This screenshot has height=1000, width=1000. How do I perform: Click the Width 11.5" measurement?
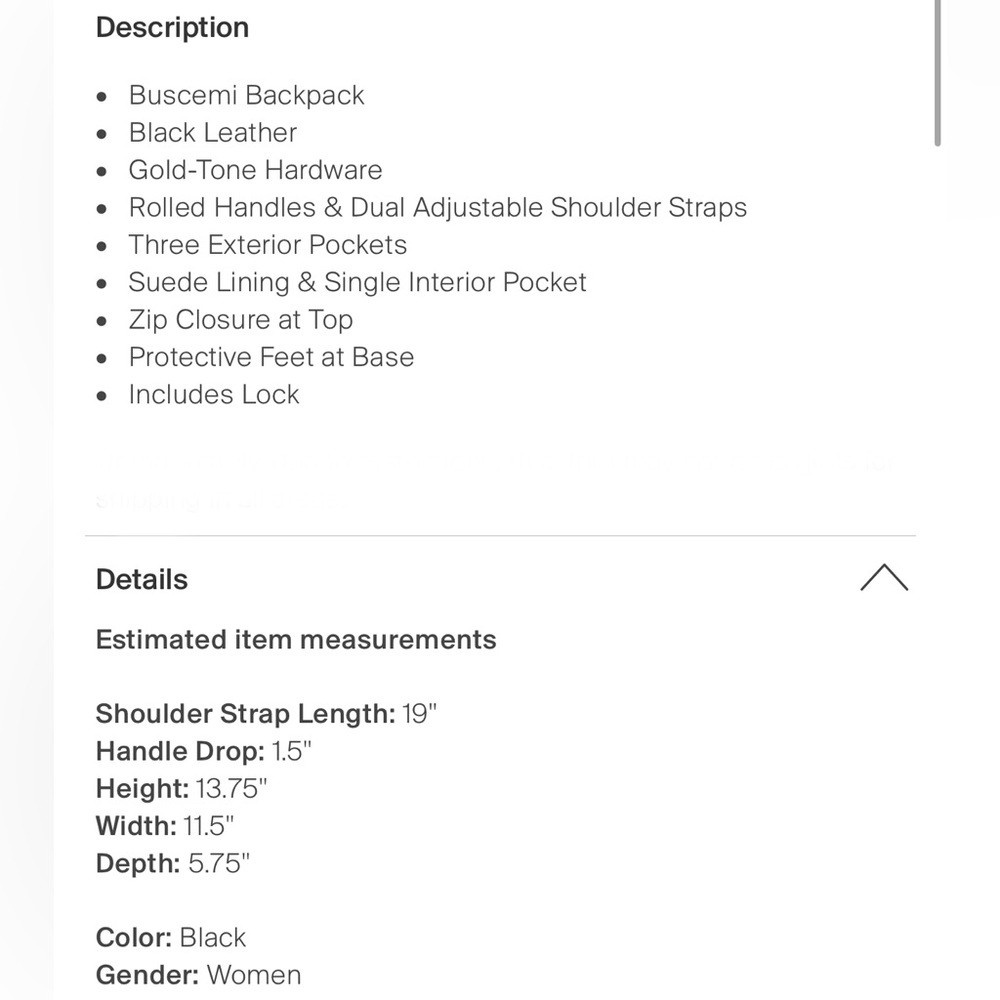165,826
